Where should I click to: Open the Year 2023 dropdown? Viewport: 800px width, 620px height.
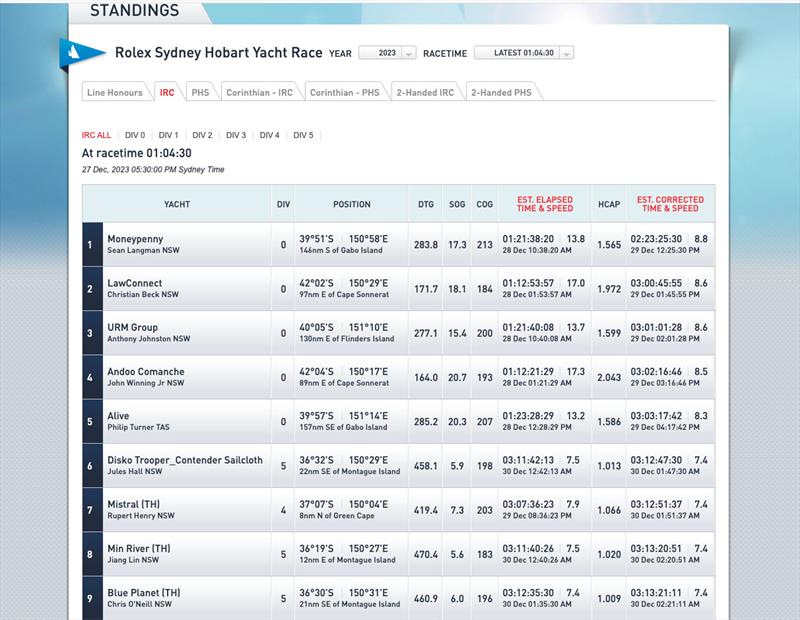tap(387, 53)
